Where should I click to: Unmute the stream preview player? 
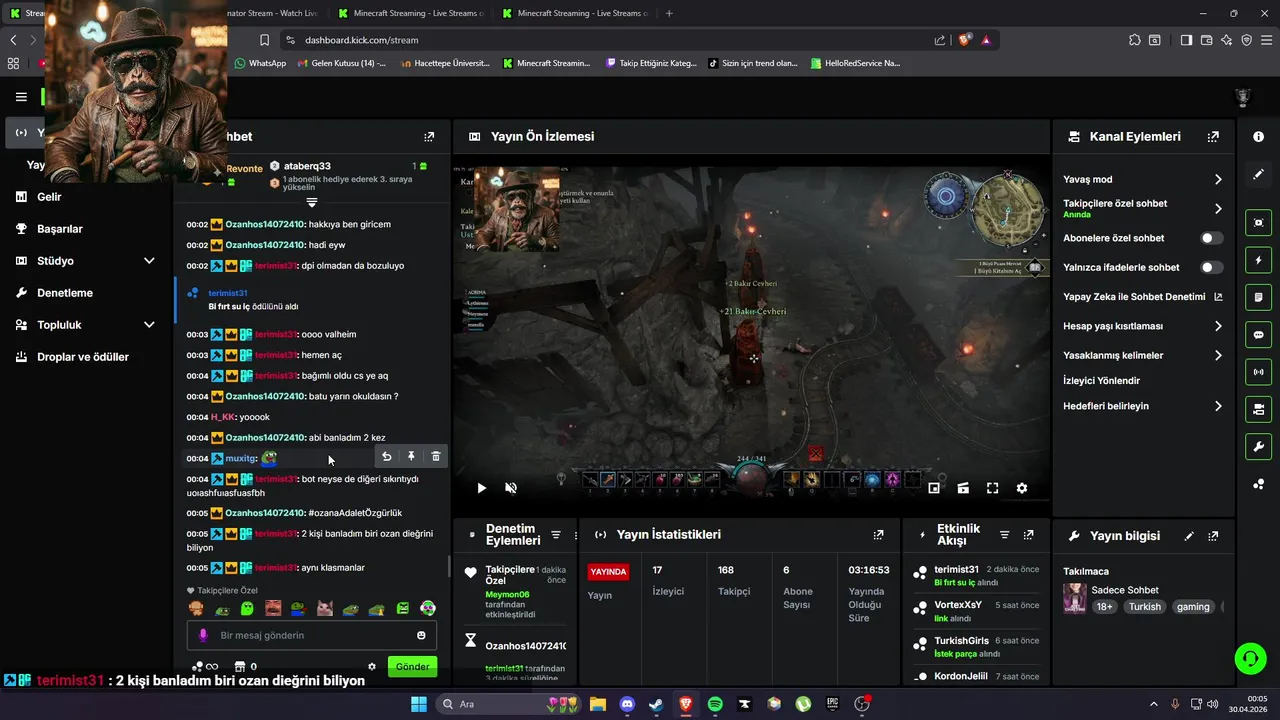[x=510, y=488]
